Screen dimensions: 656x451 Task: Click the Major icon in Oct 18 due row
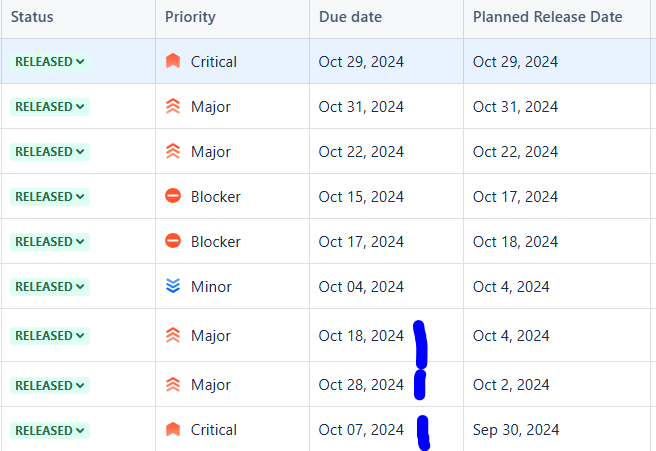coord(173,335)
